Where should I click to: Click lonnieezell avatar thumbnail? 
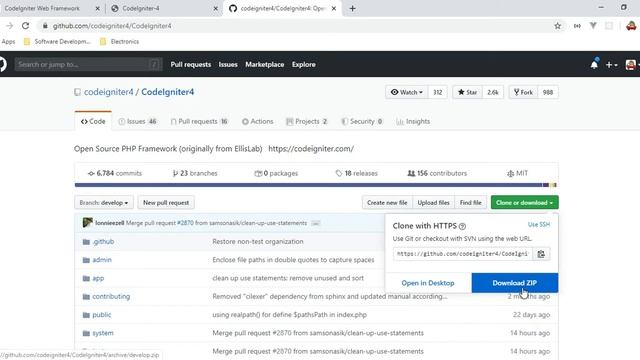87,222
